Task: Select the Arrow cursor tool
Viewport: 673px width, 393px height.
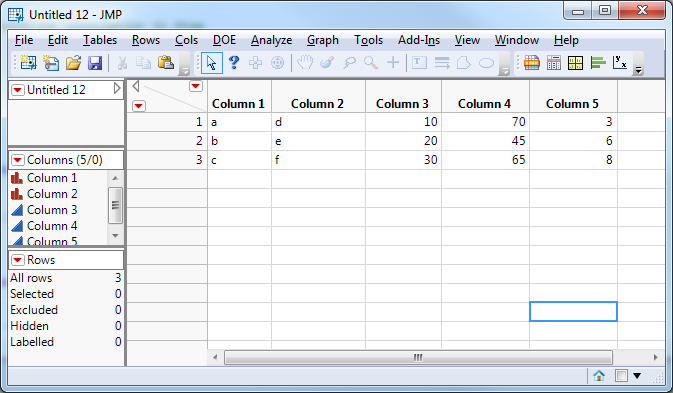Action: [212, 63]
